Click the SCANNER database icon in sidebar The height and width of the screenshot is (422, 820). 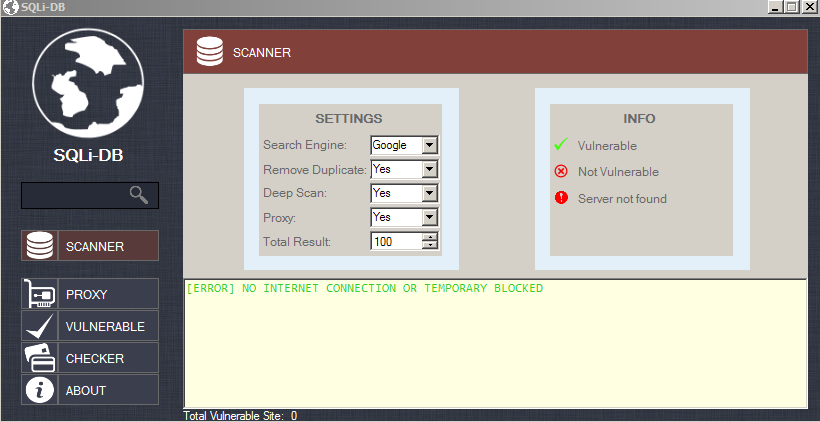point(40,246)
